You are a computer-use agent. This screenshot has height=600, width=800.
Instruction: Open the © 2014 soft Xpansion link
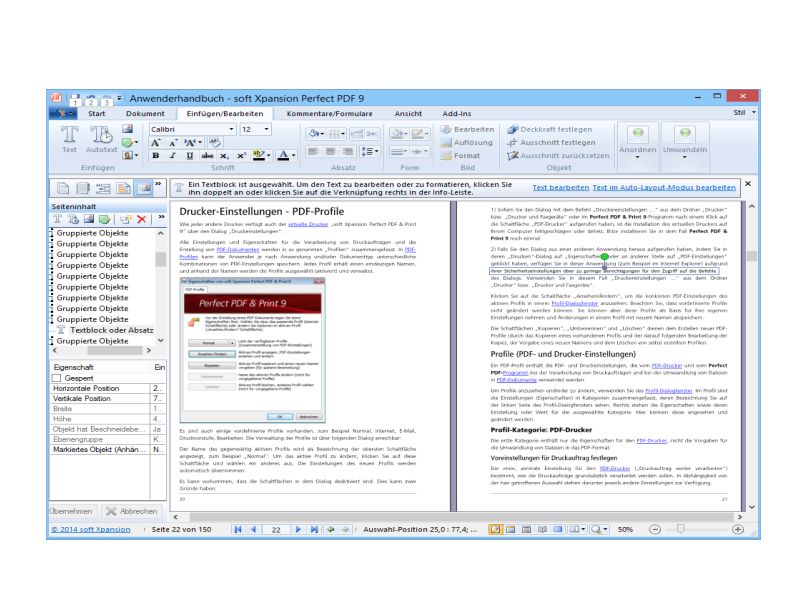click(x=91, y=530)
